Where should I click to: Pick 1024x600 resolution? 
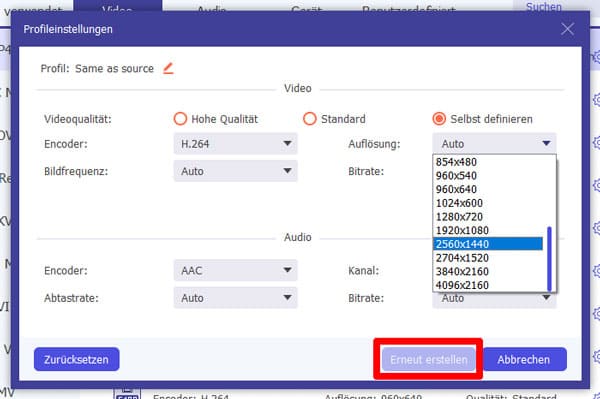tap(488, 203)
